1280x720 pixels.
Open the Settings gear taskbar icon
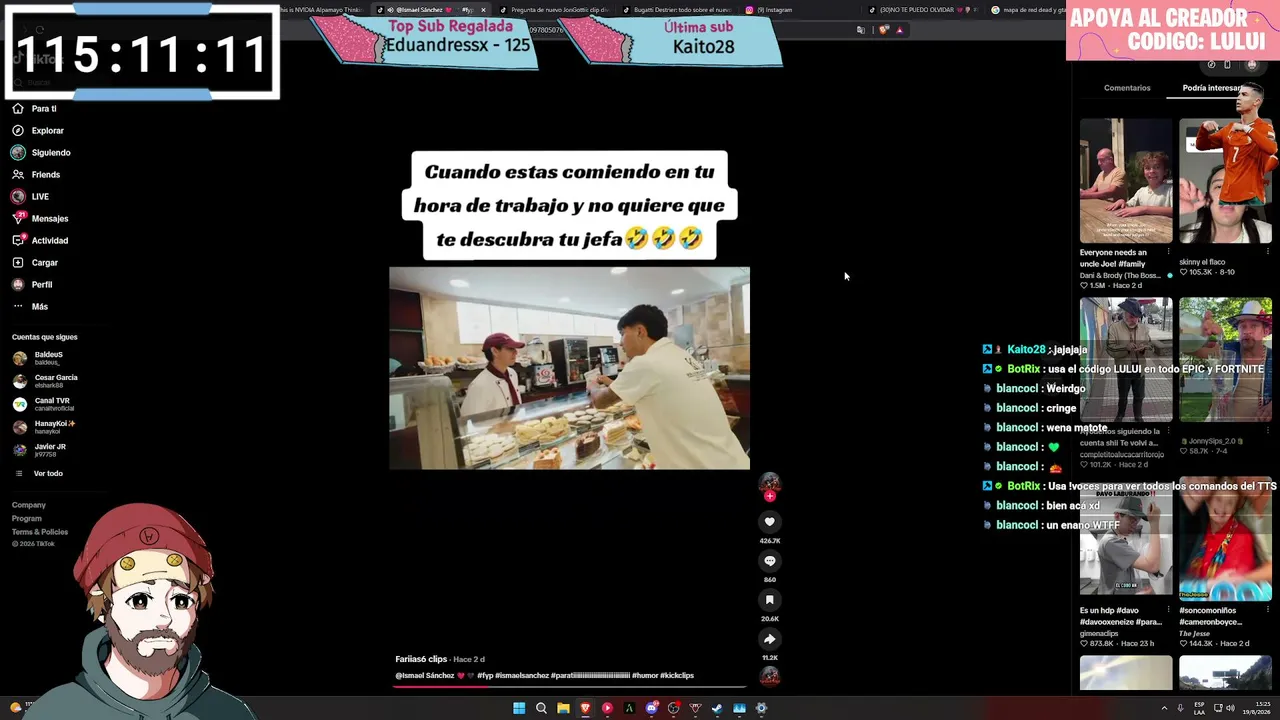[761, 708]
